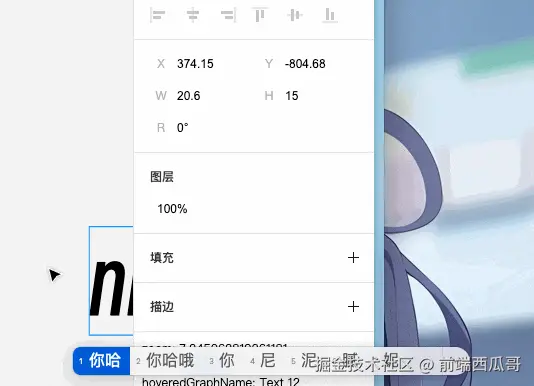
Task: Add a new stroke with plus icon
Action: pos(353,307)
